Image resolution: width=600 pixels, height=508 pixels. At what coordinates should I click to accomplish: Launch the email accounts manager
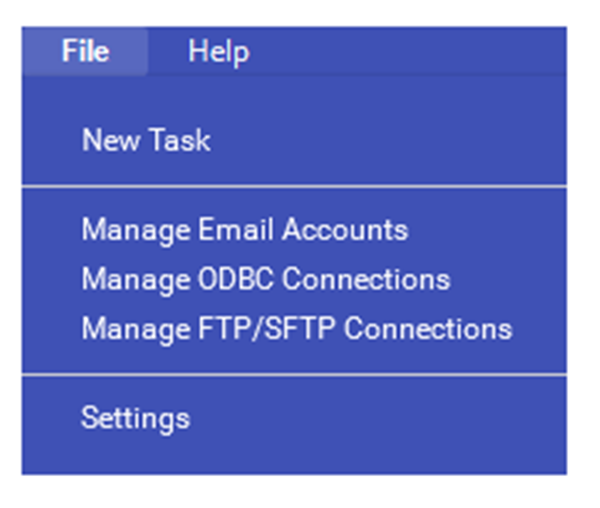click(245, 230)
